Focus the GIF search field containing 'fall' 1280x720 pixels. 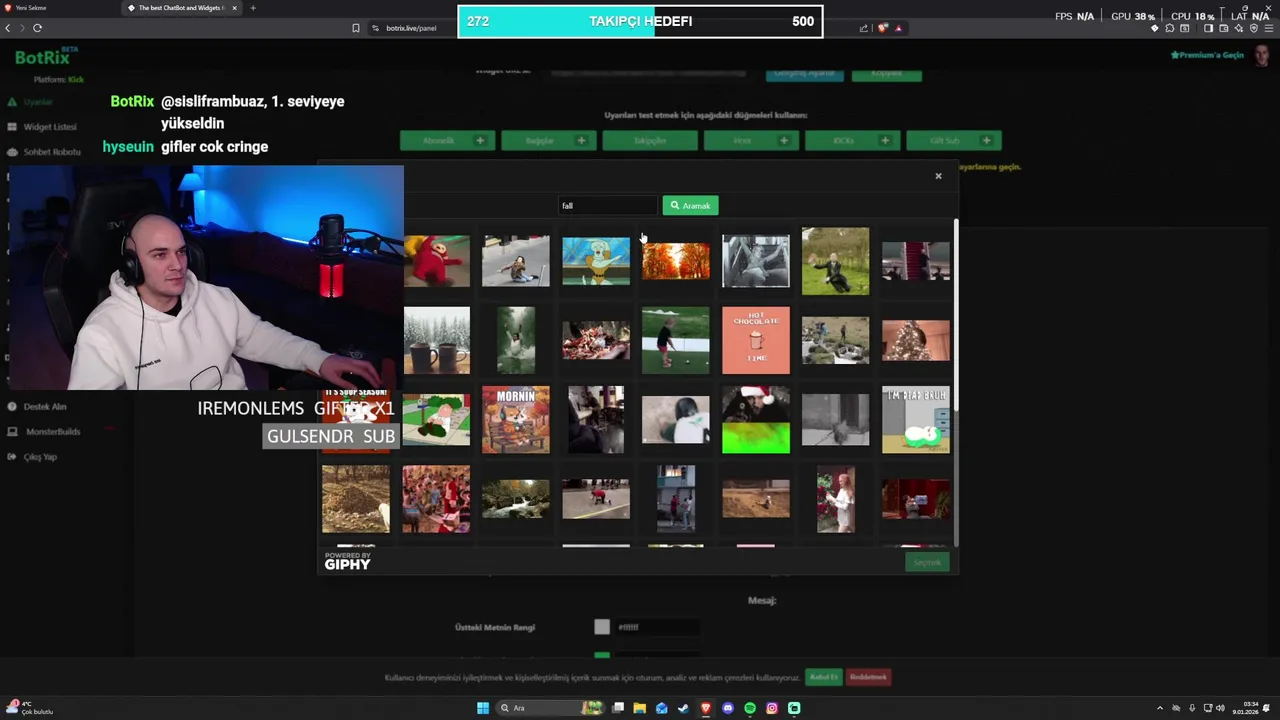tap(607, 205)
